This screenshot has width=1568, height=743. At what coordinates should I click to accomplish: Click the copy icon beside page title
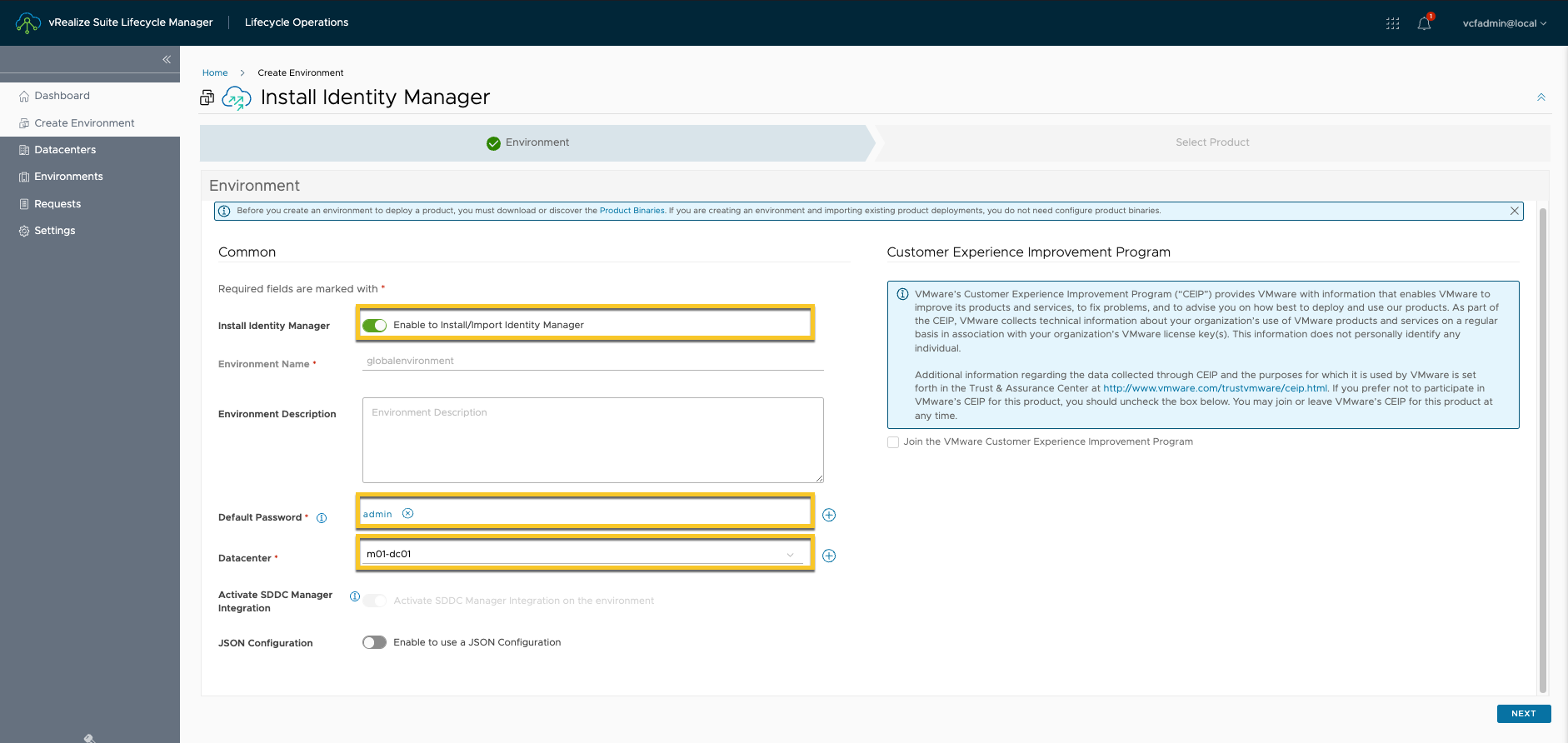(207, 98)
